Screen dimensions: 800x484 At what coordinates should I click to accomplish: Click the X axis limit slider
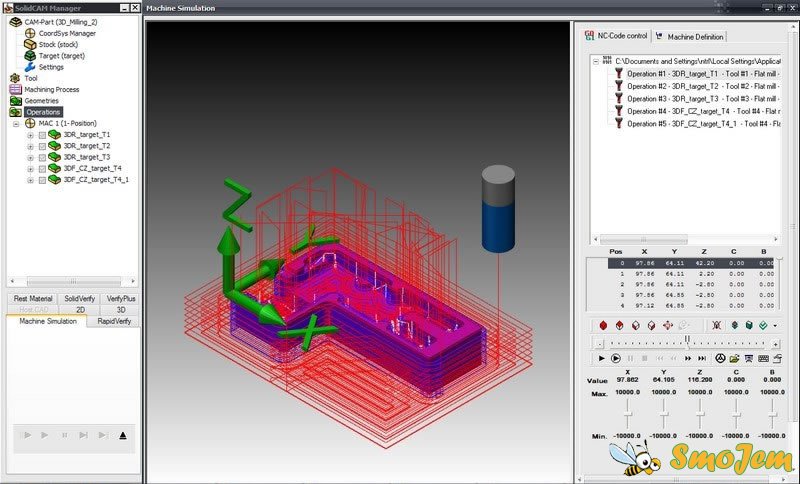tap(628, 414)
